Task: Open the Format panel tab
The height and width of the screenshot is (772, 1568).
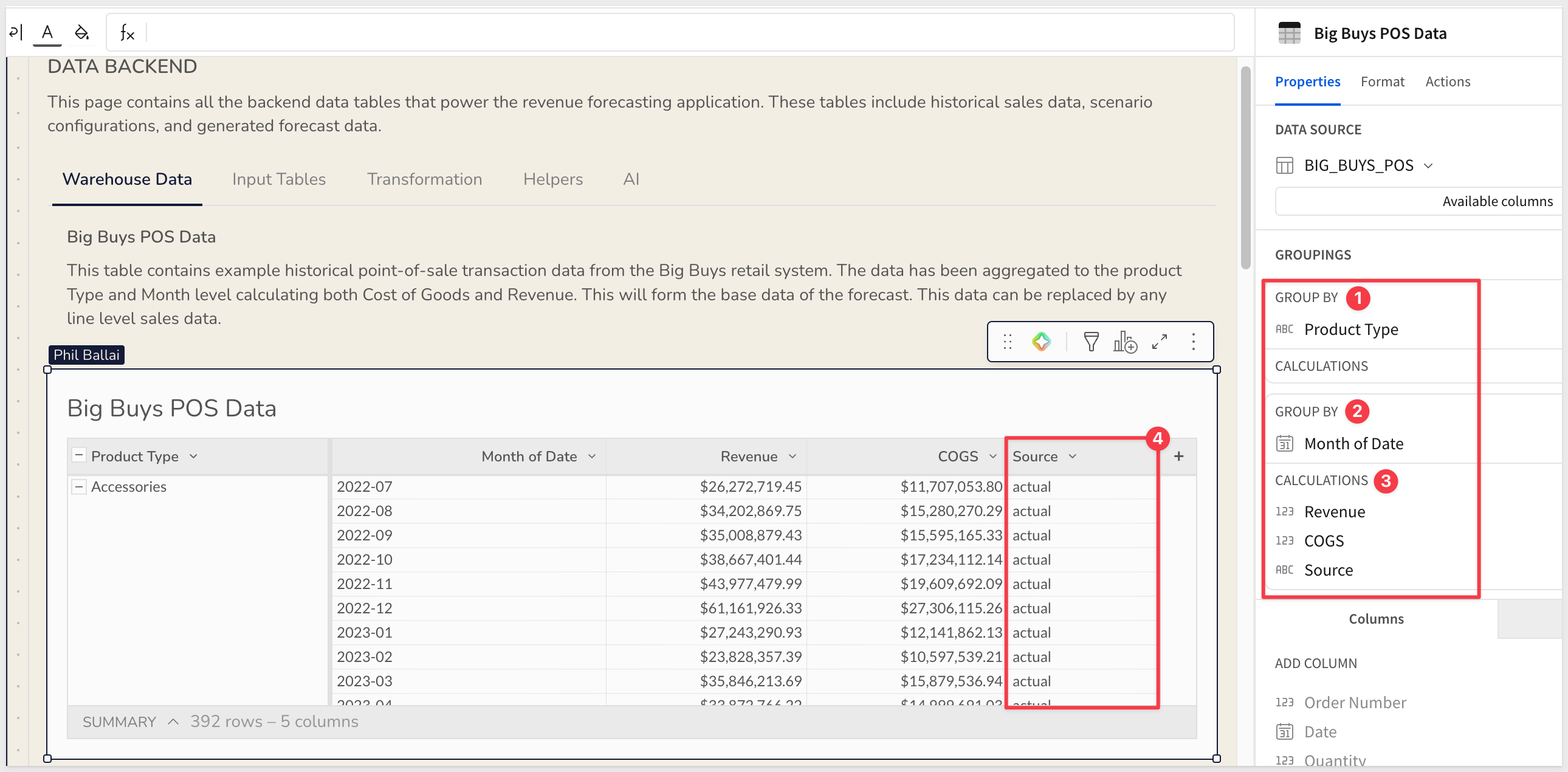Action: tap(1383, 81)
